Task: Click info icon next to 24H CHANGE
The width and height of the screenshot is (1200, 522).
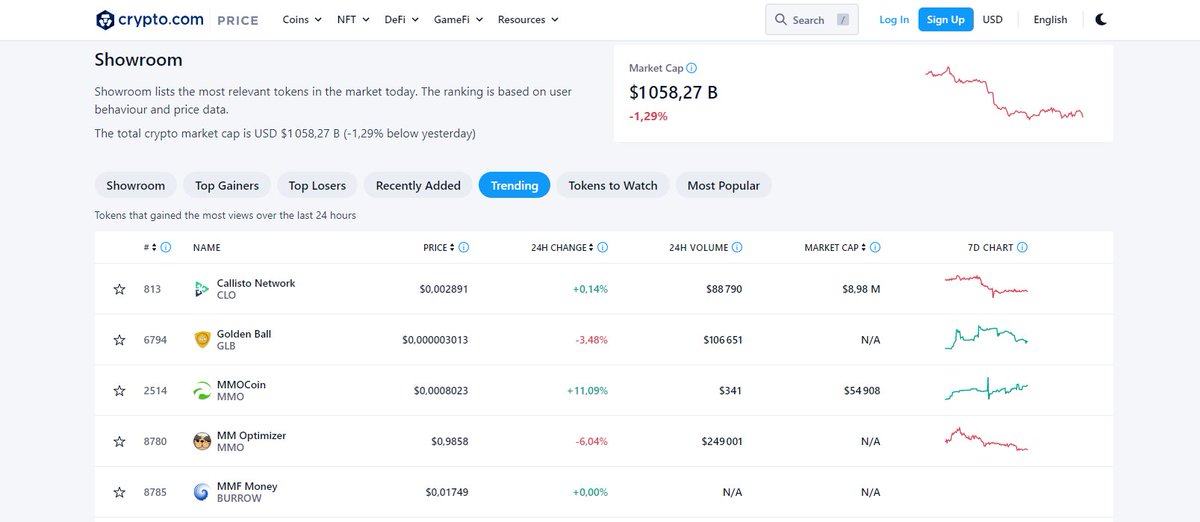Action: [x=603, y=247]
